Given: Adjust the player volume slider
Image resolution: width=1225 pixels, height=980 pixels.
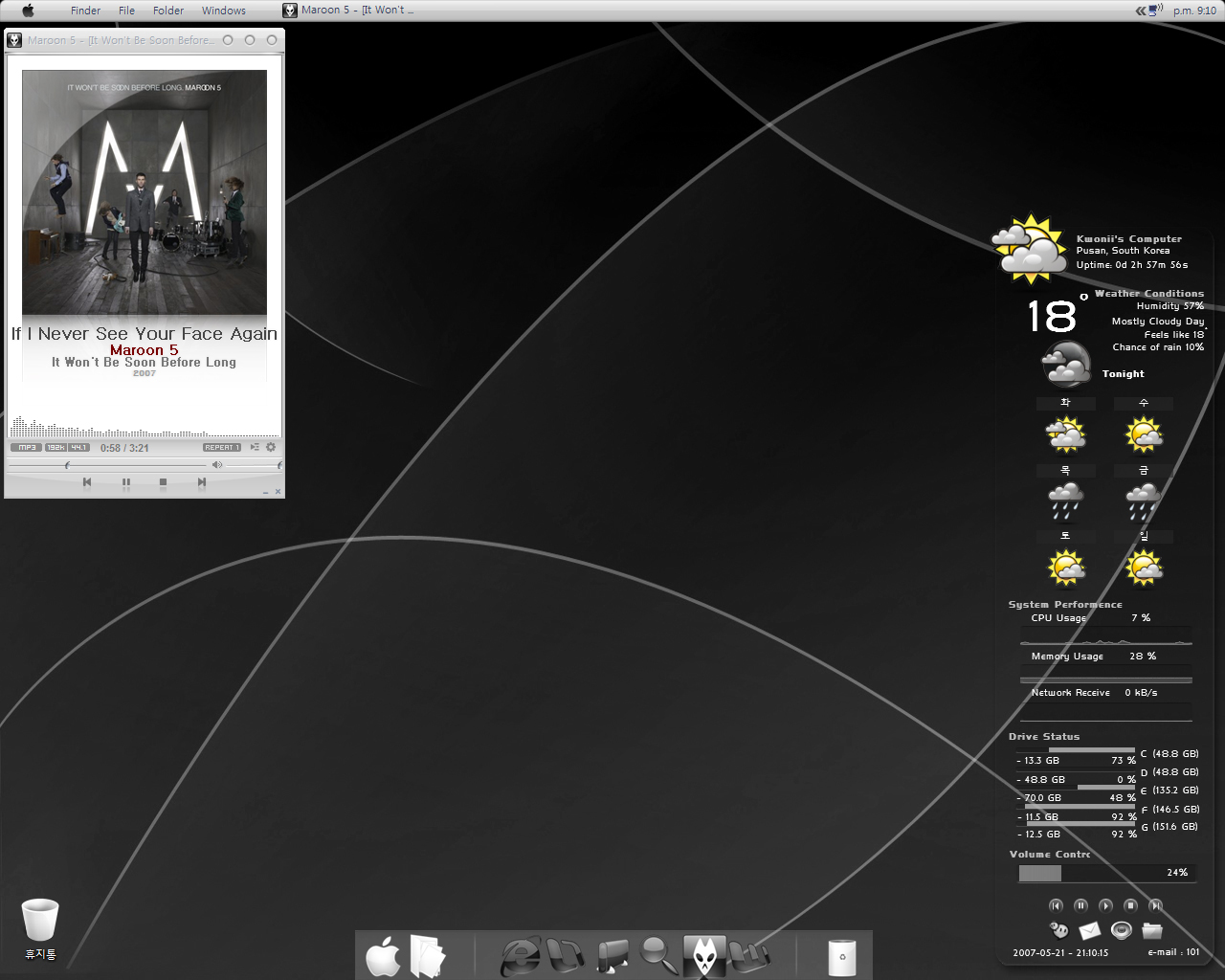Looking at the screenshot, I should click(x=254, y=465).
